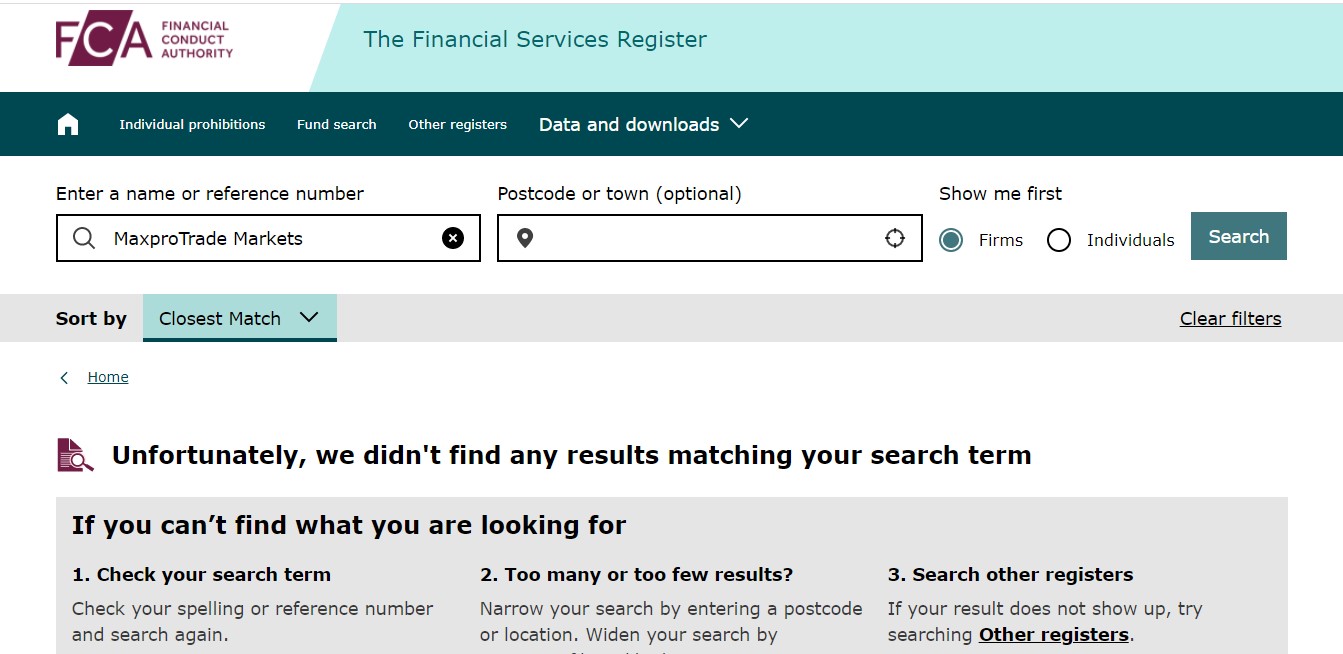Viewport: 1343px width, 654px height.
Task: Open Individual prohibitions page
Action: (x=192, y=125)
